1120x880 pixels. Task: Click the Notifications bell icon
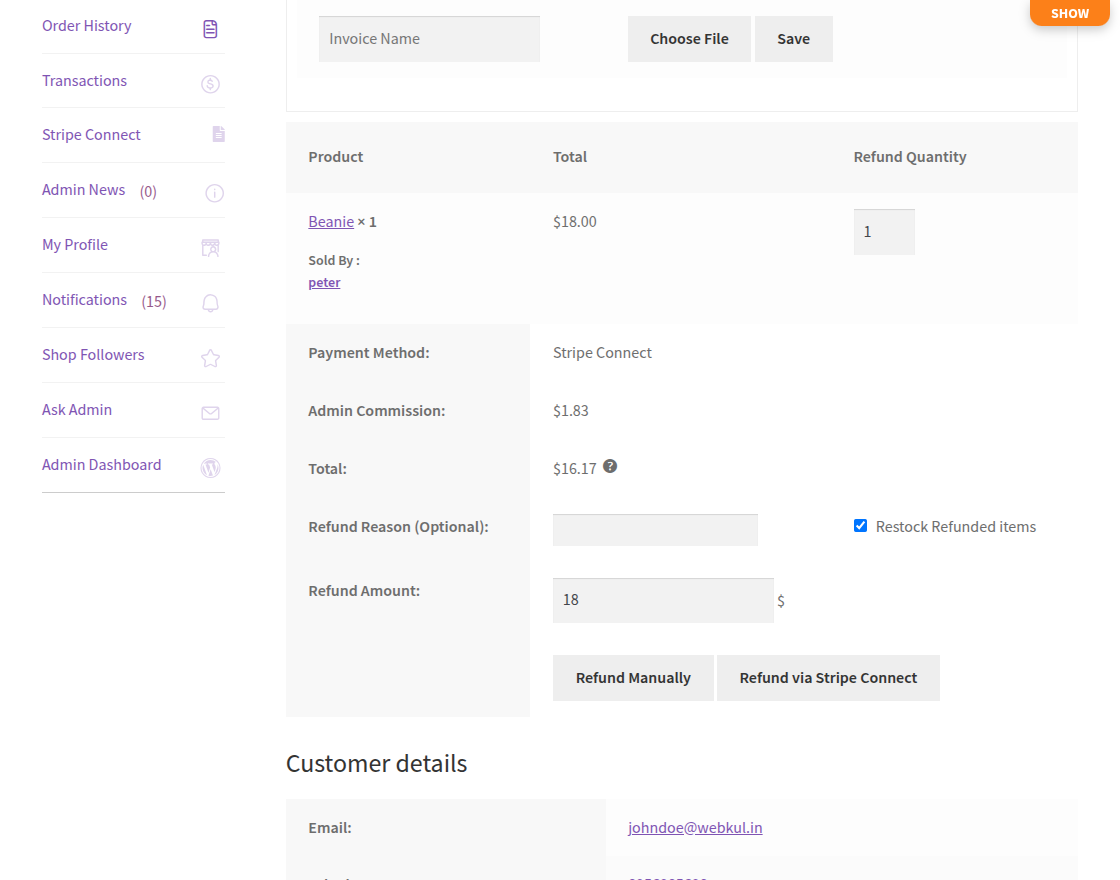pyautogui.click(x=210, y=303)
